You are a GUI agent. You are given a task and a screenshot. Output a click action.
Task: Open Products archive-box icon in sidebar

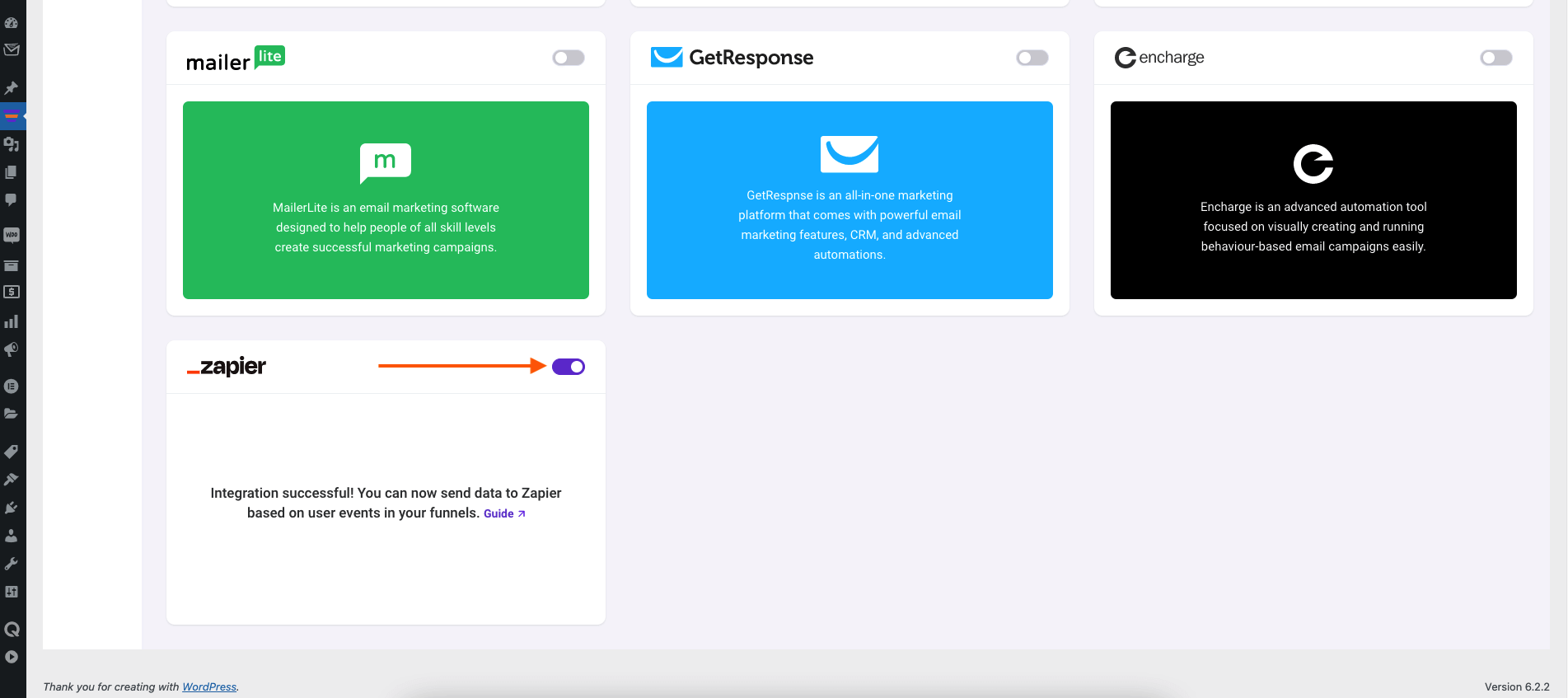pyautogui.click(x=12, y=265)
